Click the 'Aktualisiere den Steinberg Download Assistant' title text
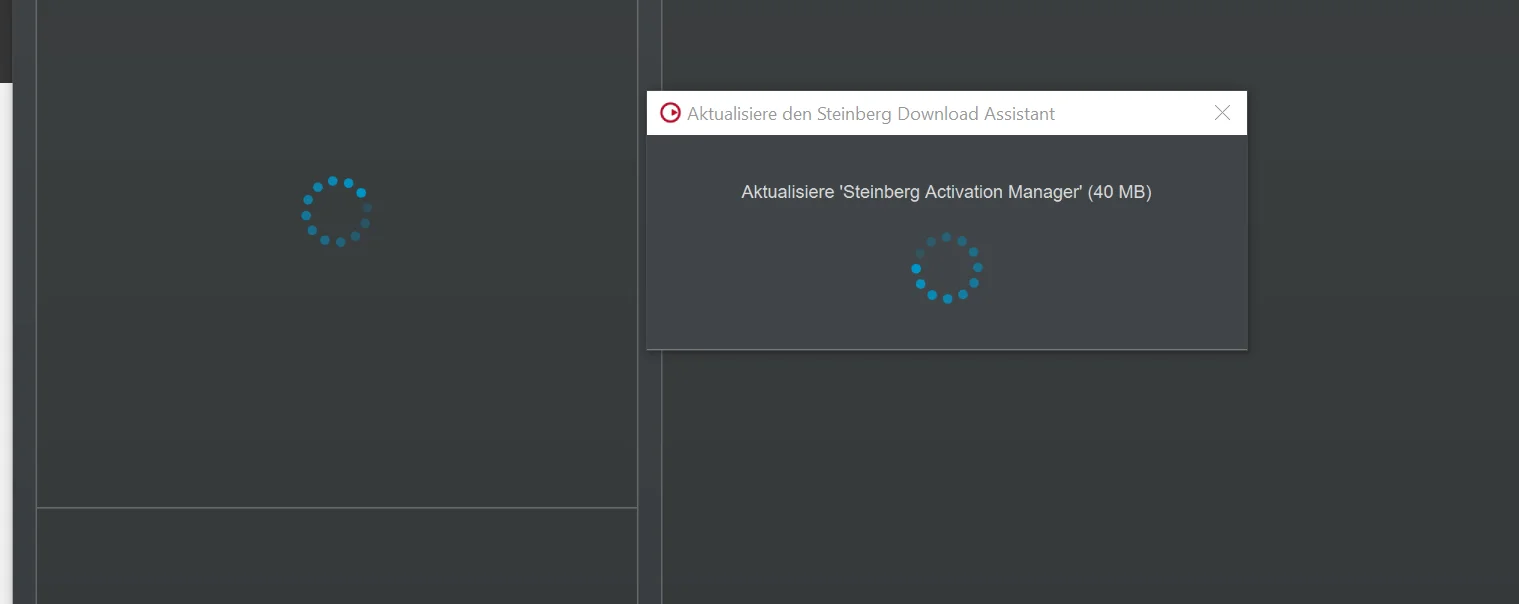Screen dimensions: 1519x604 [x=871, y=114]
